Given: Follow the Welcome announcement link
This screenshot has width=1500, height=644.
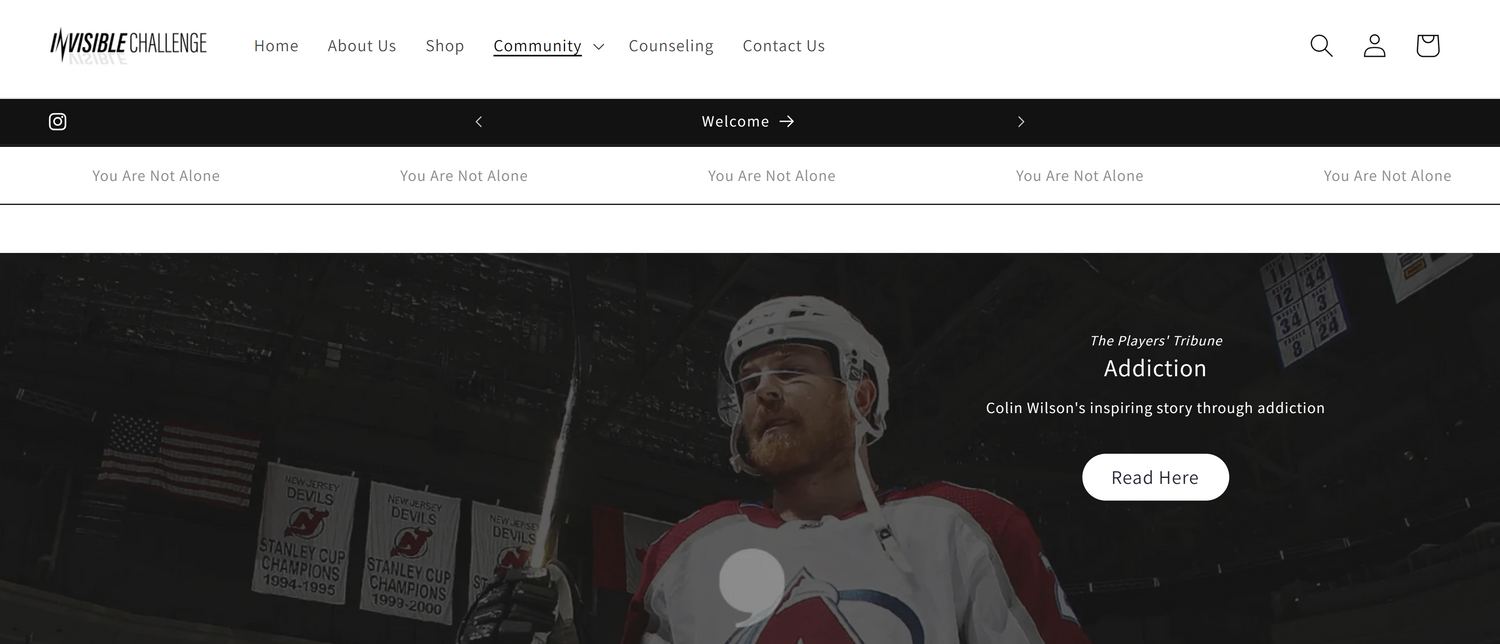Looking at the screenshot, I should pyautogui.click(x=735, y=122).
